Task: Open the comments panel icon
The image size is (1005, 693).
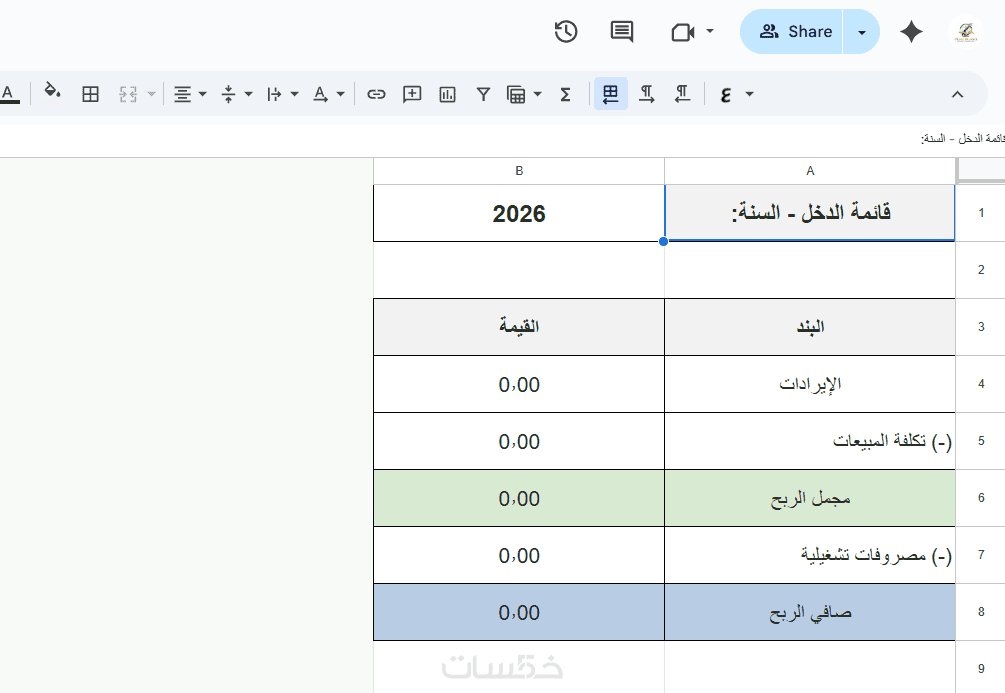Action: point(622,32)
